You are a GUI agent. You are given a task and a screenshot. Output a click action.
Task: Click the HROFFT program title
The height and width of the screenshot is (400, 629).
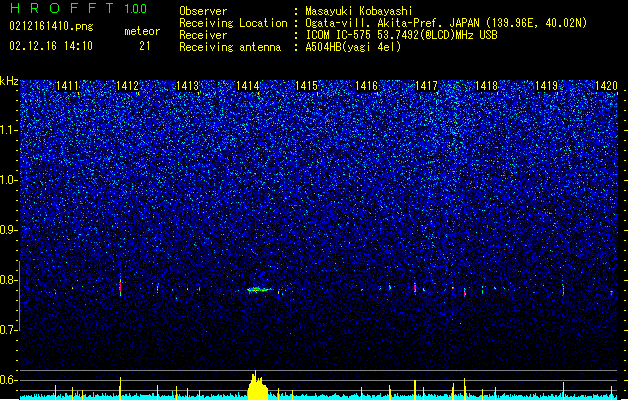click(63, 8)
